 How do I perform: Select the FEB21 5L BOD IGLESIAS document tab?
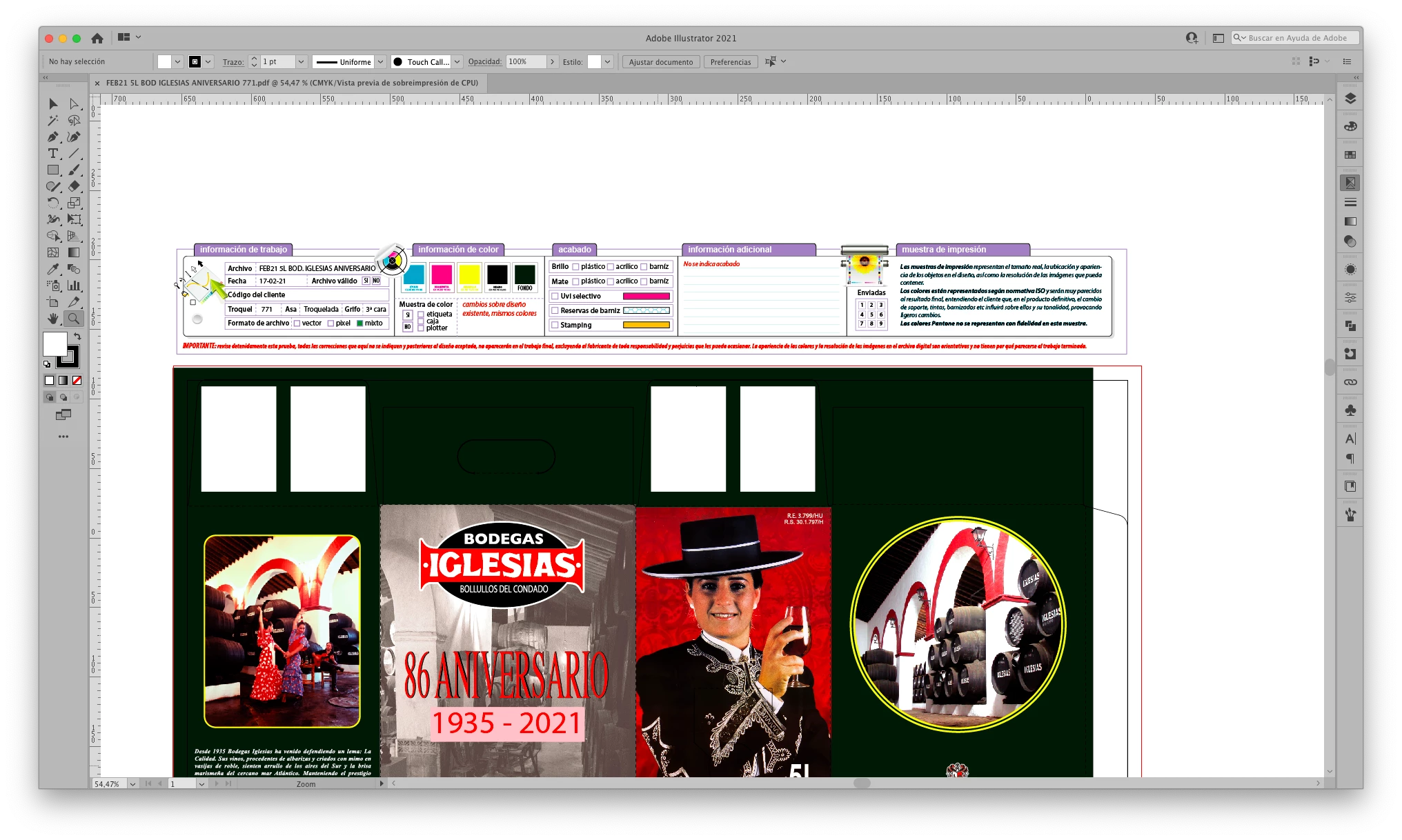tap(291, 83)
